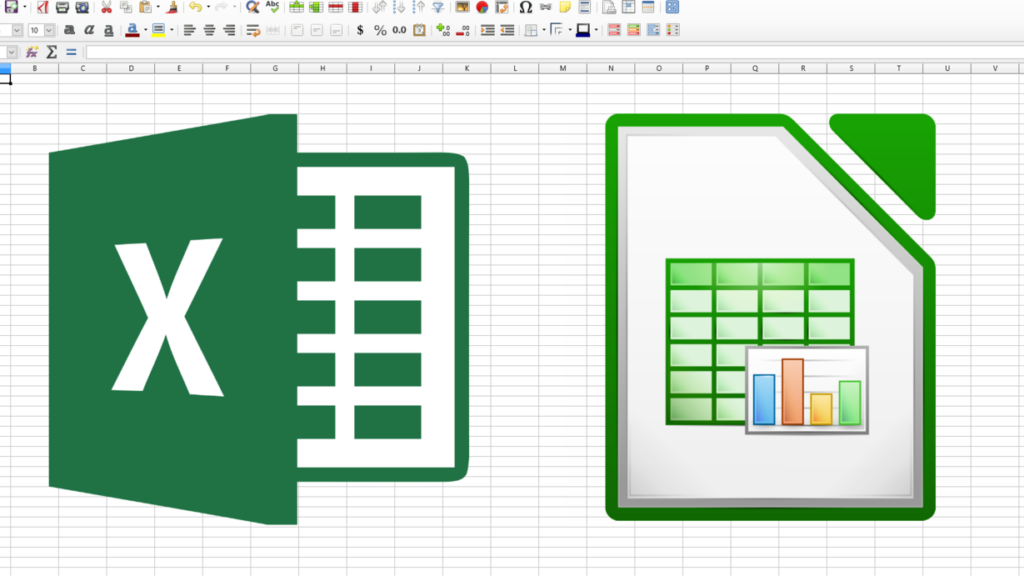
Task: Click the Sort icon
Action: tap(379, 7)
